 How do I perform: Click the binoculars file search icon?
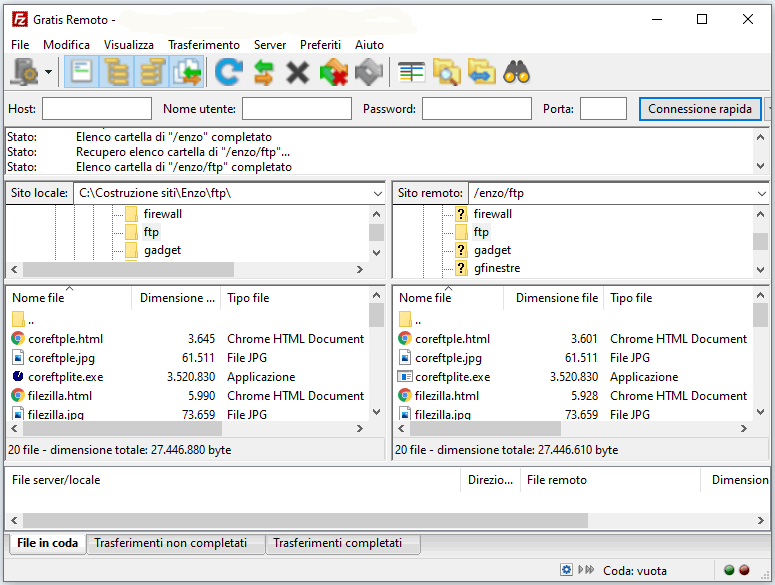(517, 72)
